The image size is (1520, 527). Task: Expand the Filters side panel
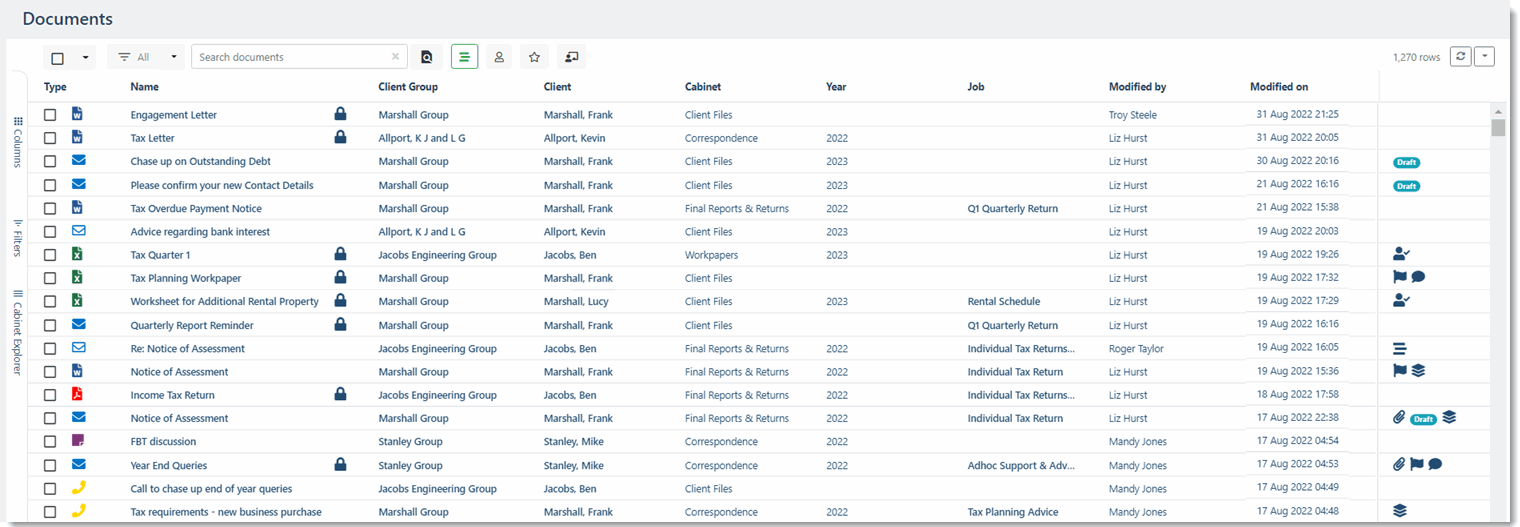point(17,237)
